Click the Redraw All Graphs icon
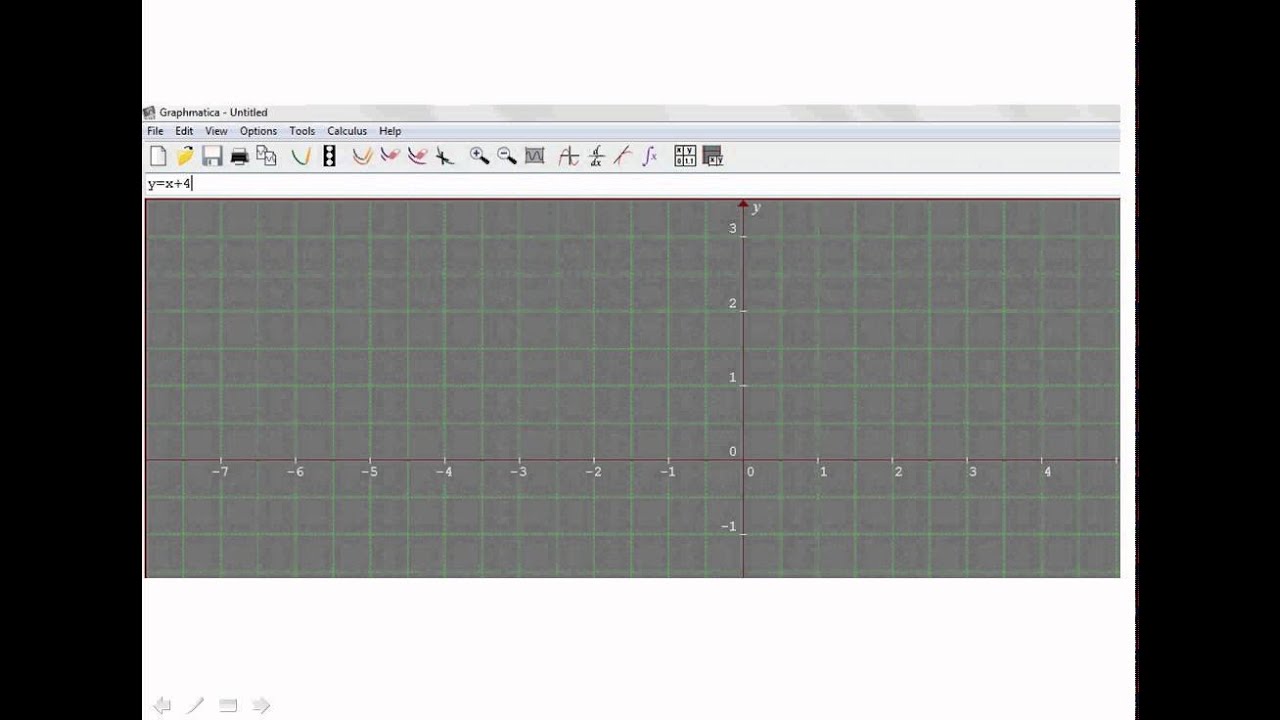Image resolution: width=1280 pixels, height=720 pixels. point(363,156)
